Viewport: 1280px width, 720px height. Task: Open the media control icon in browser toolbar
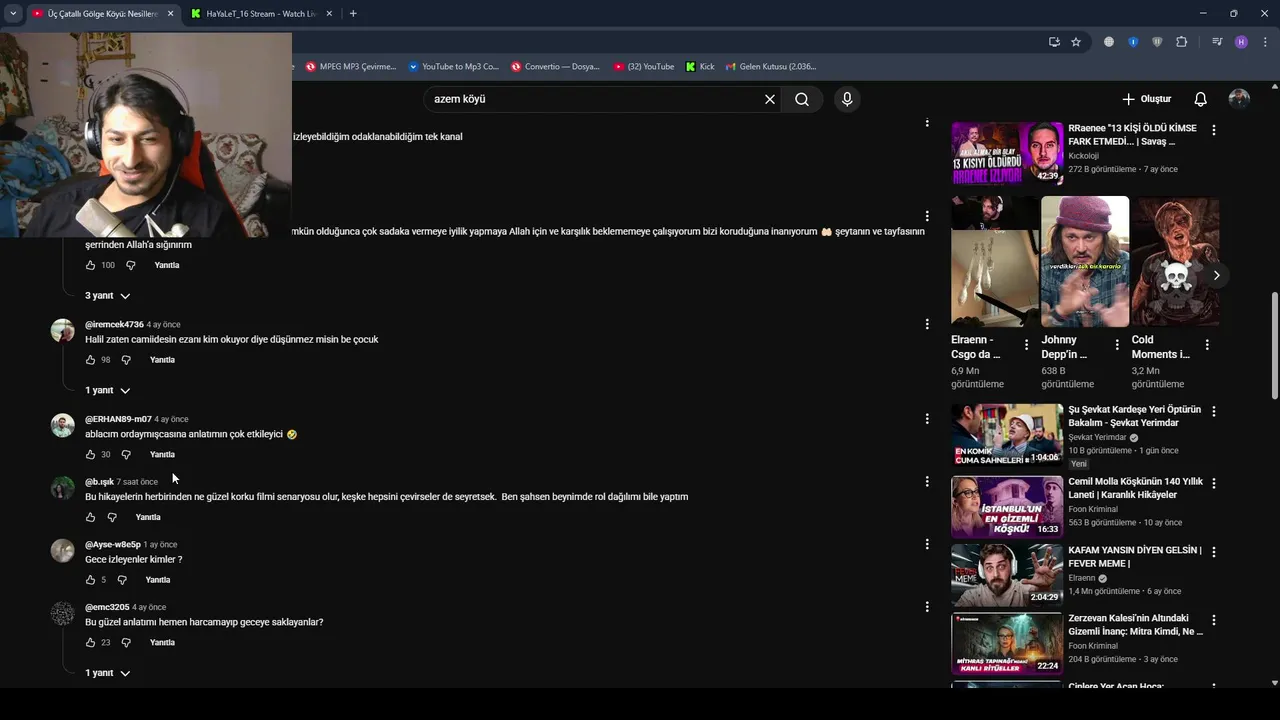[x=1217, y=42]
